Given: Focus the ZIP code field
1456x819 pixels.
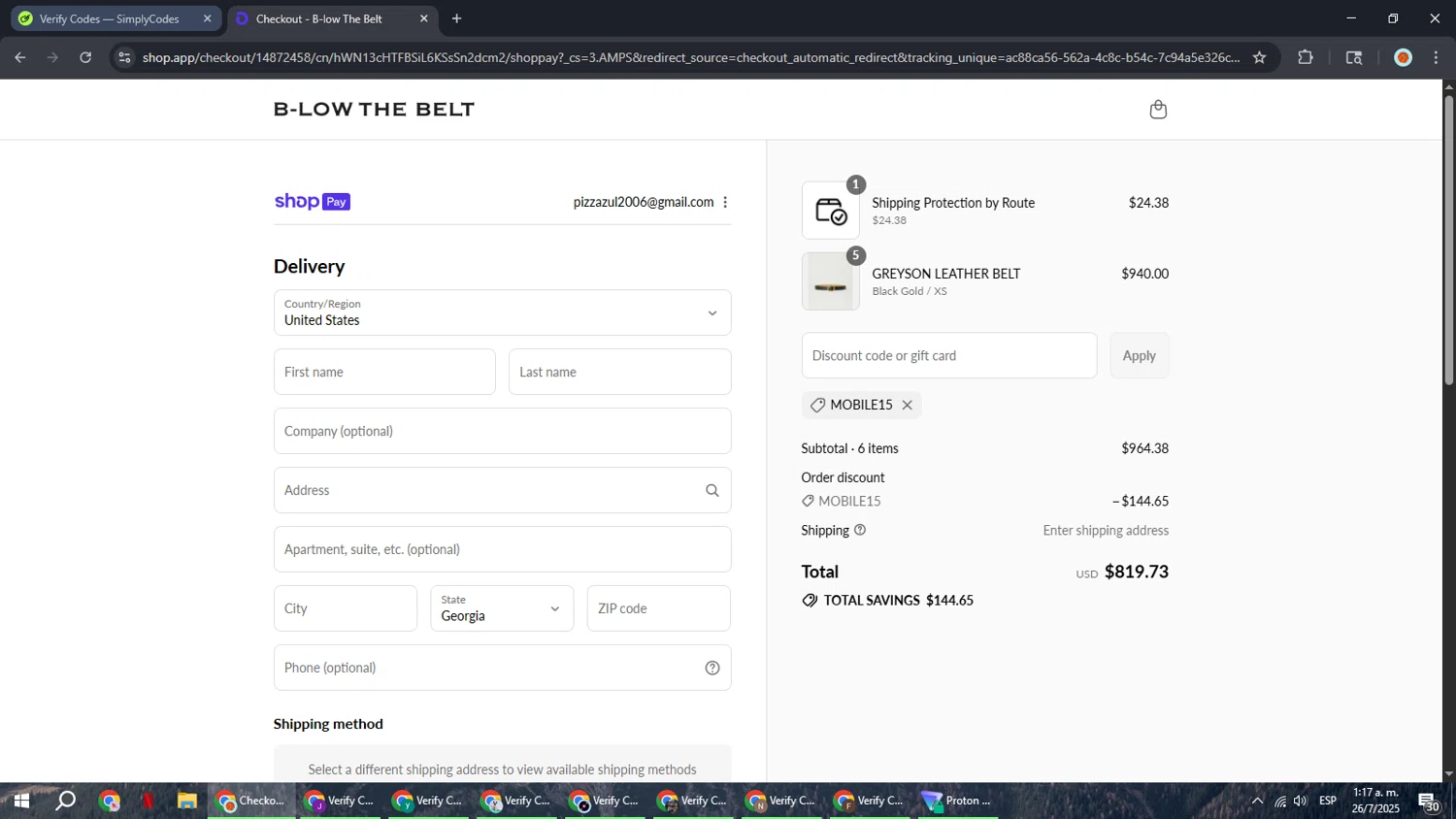Looking at the screenshot, I should [658, 608].
